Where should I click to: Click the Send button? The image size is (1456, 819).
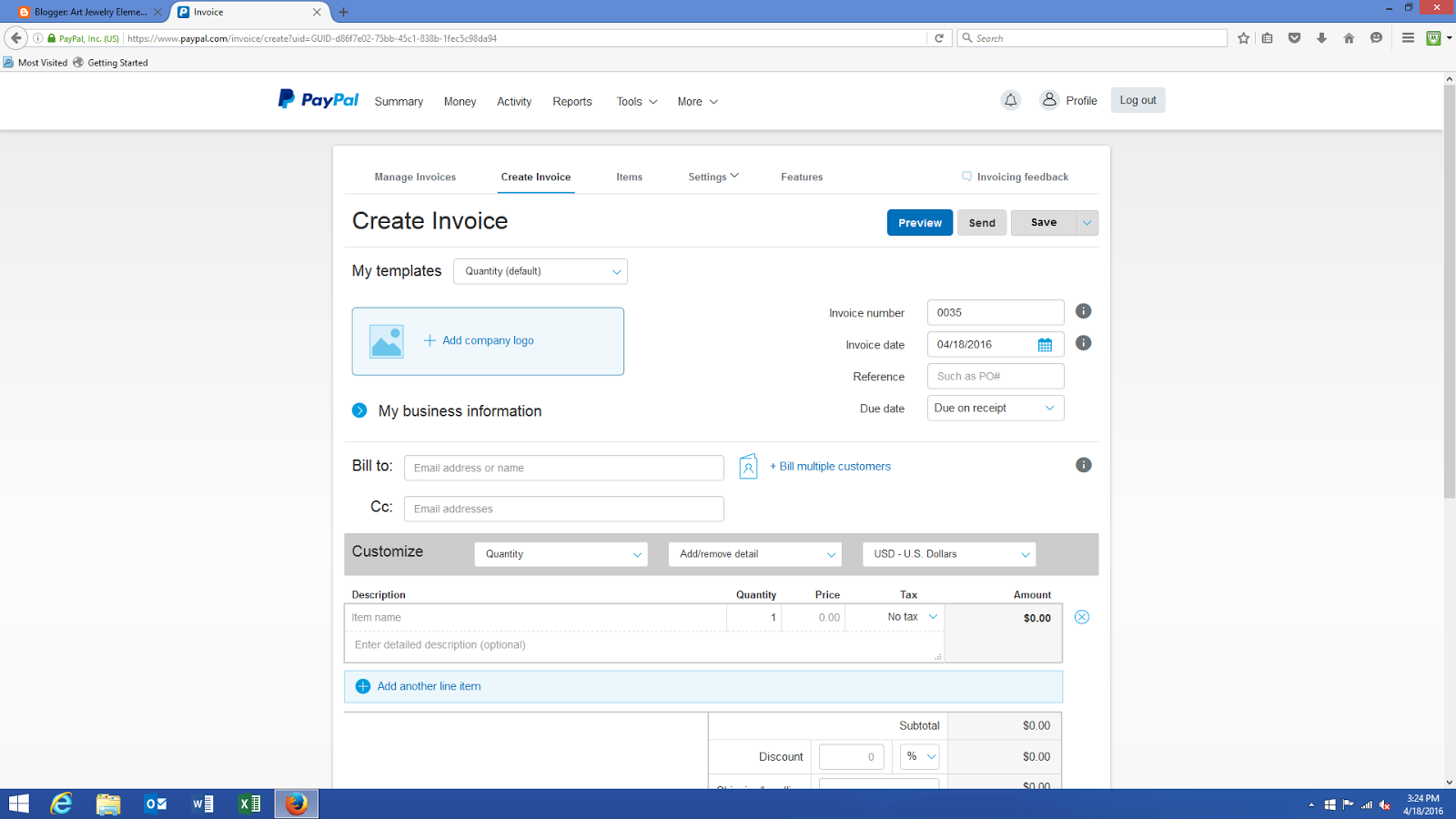[x=982, y=223]
